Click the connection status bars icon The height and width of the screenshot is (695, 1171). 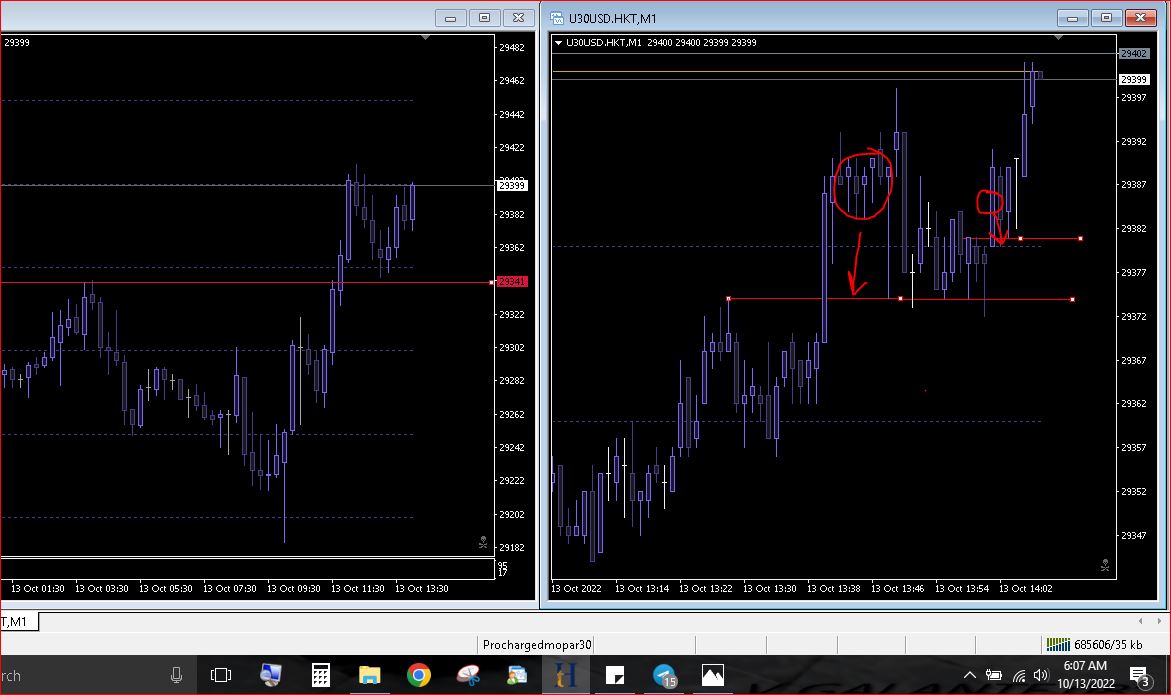[x=1057, y=644]
